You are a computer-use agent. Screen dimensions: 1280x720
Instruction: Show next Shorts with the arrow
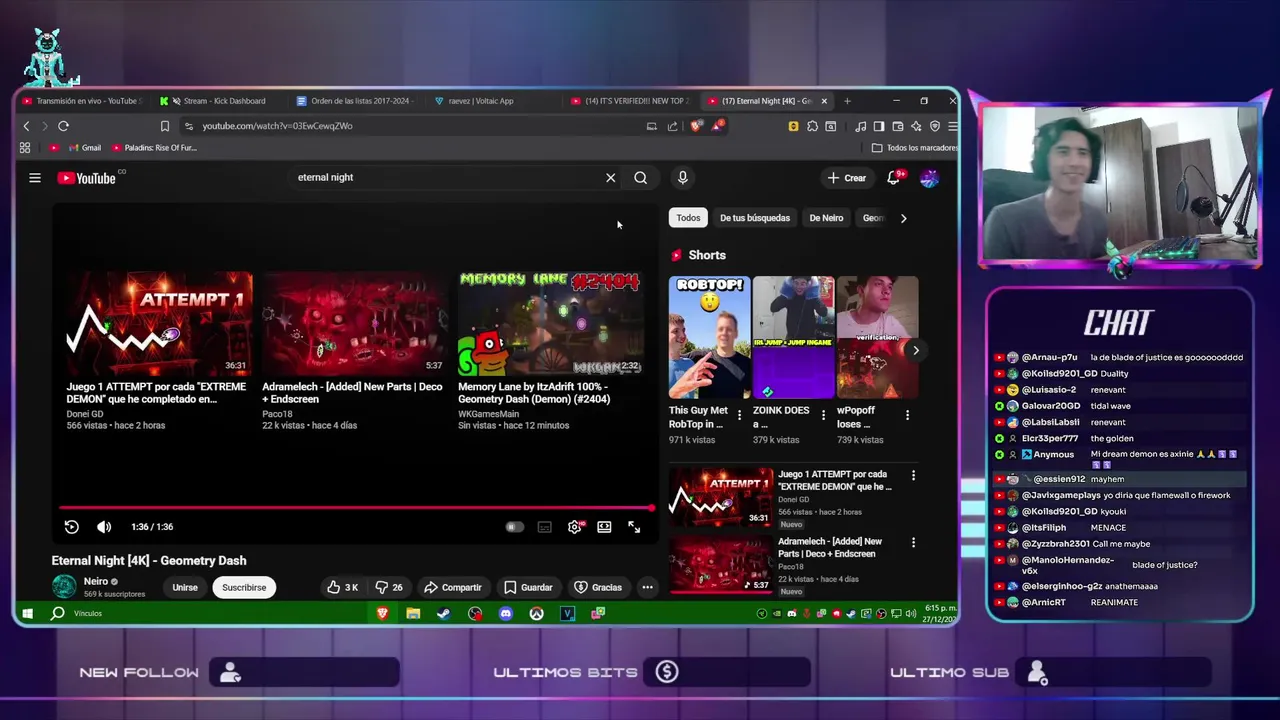pyautogui.click(x=915, y=350)
